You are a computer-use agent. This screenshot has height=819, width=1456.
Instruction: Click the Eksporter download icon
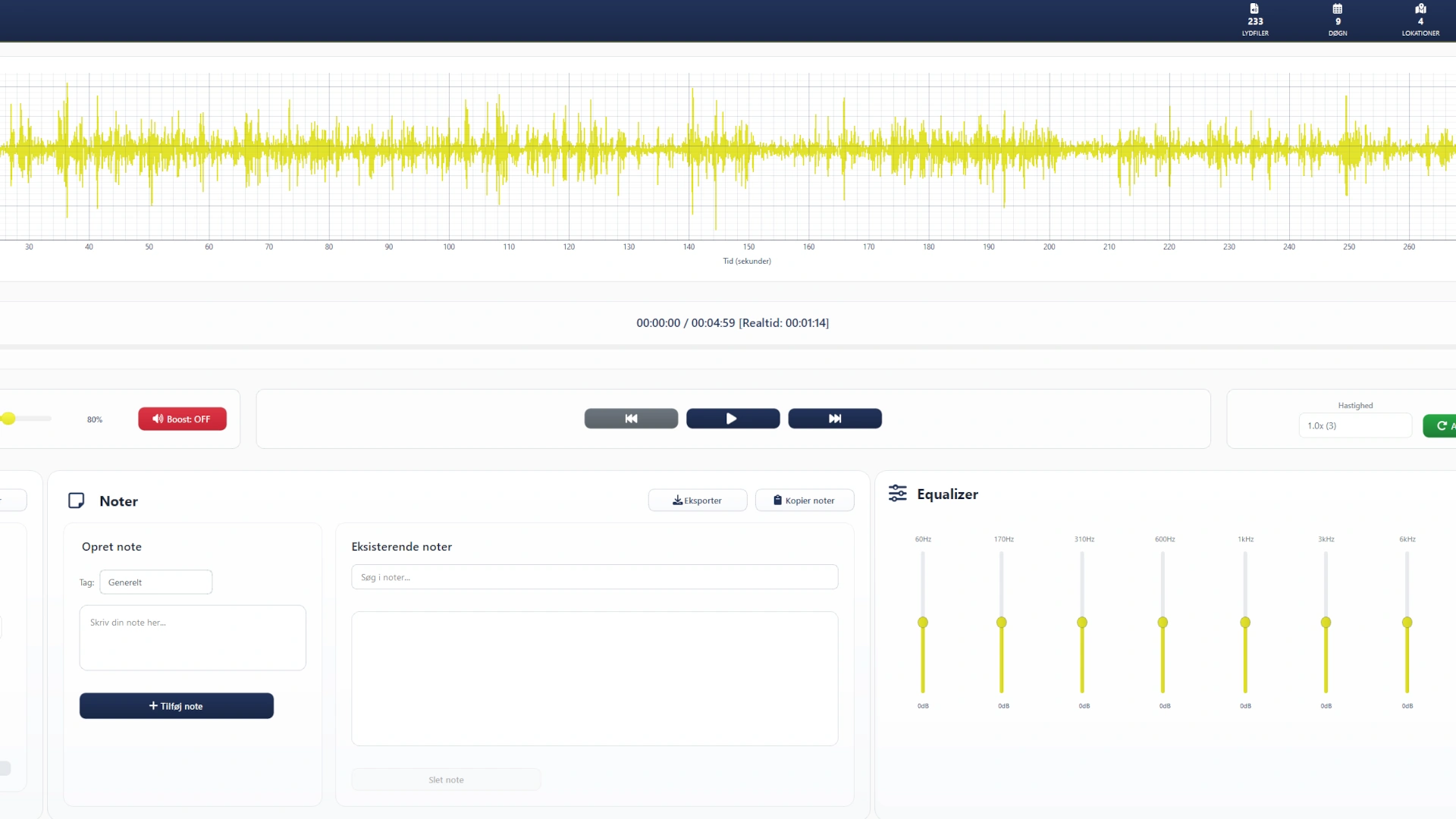[x=678, y=500]
